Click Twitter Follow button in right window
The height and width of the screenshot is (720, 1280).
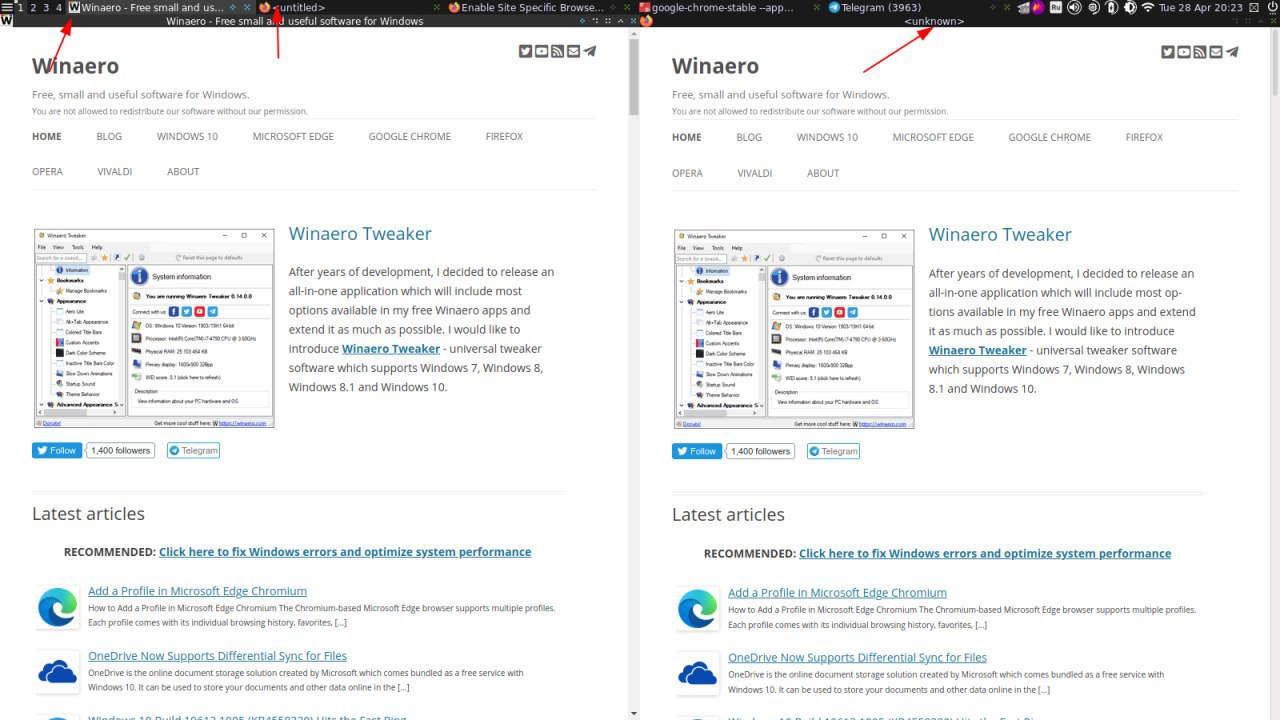[x=696, y=452]
